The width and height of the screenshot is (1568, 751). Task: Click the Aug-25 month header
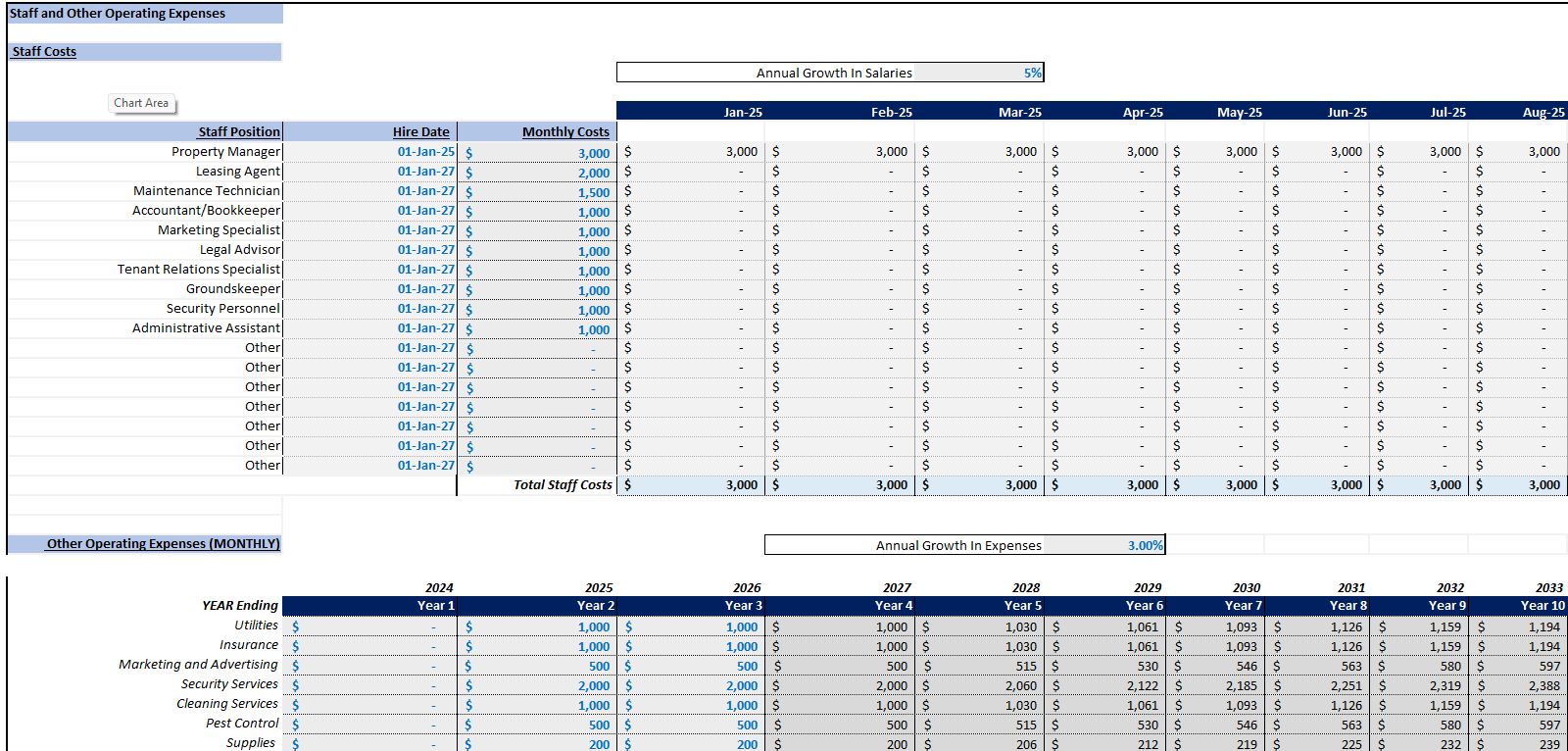click(1543, 113)
